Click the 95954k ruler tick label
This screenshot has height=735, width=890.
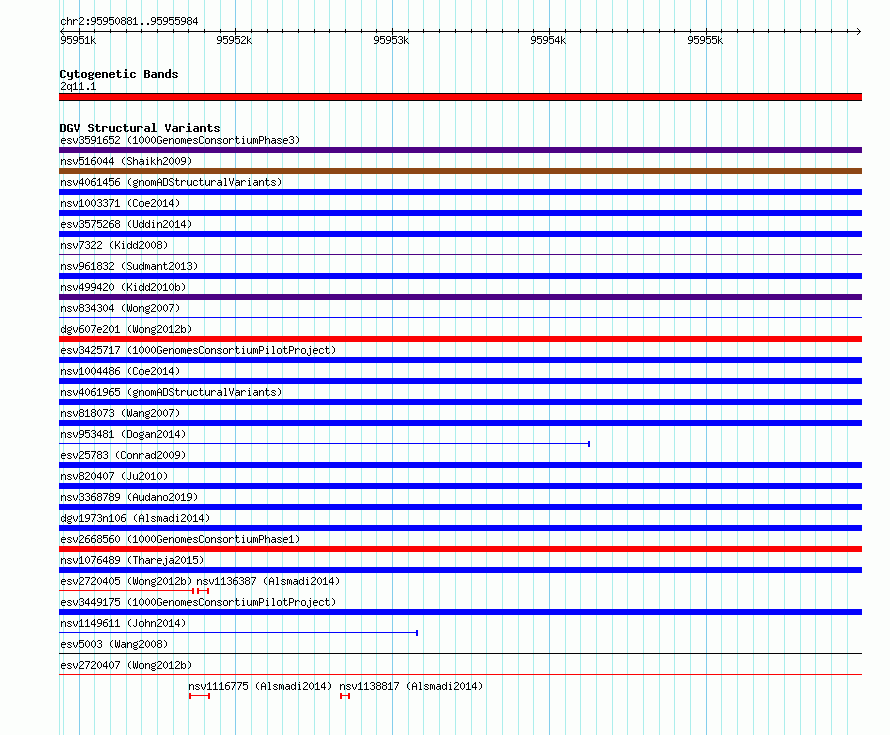(548, 40)
